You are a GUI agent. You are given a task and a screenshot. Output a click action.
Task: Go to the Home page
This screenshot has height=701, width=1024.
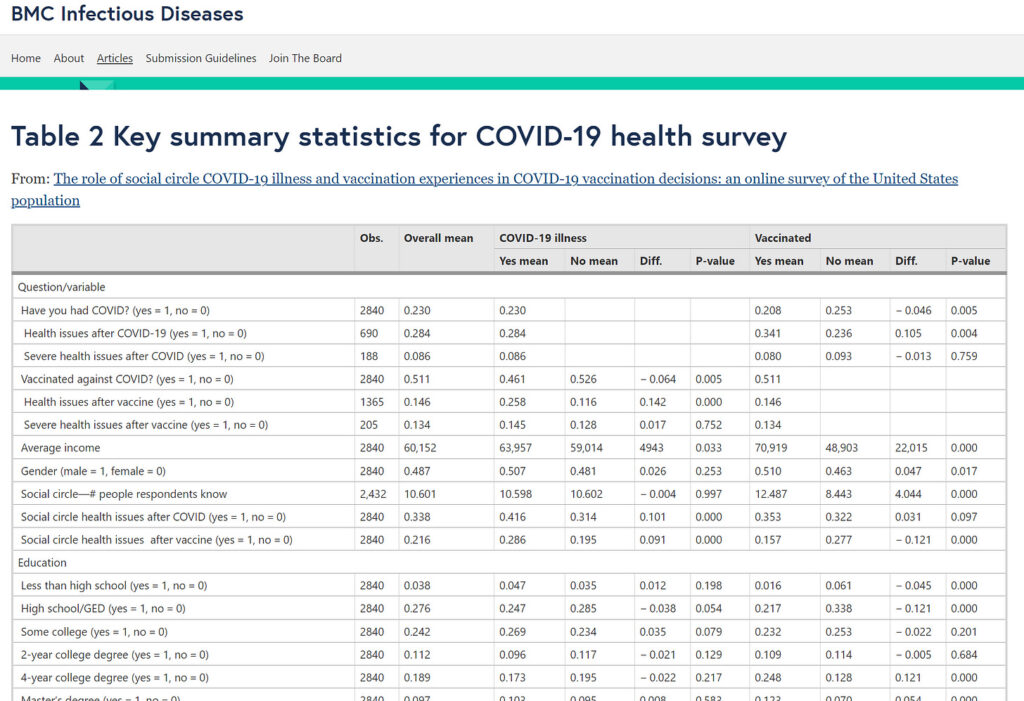pyautogui.click(x=26, y=58)
